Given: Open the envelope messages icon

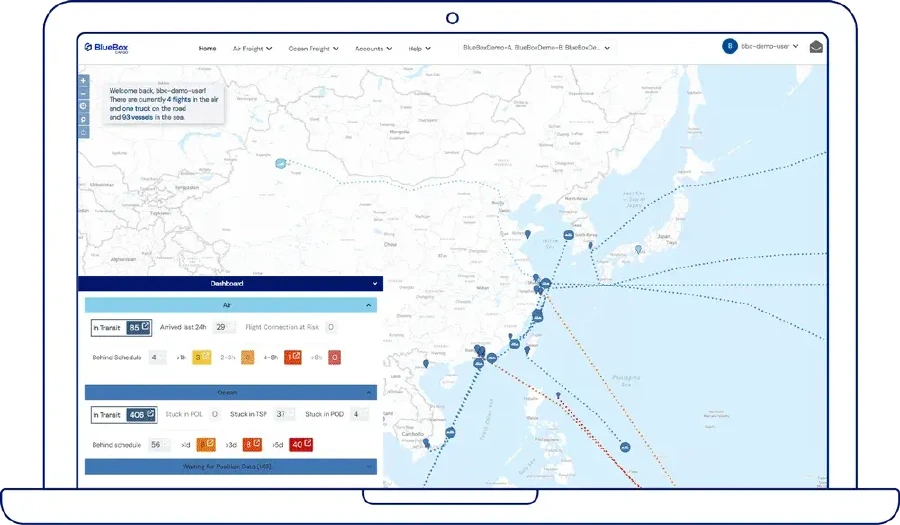Looking at the screenshot, I should [x=816, y=46].
